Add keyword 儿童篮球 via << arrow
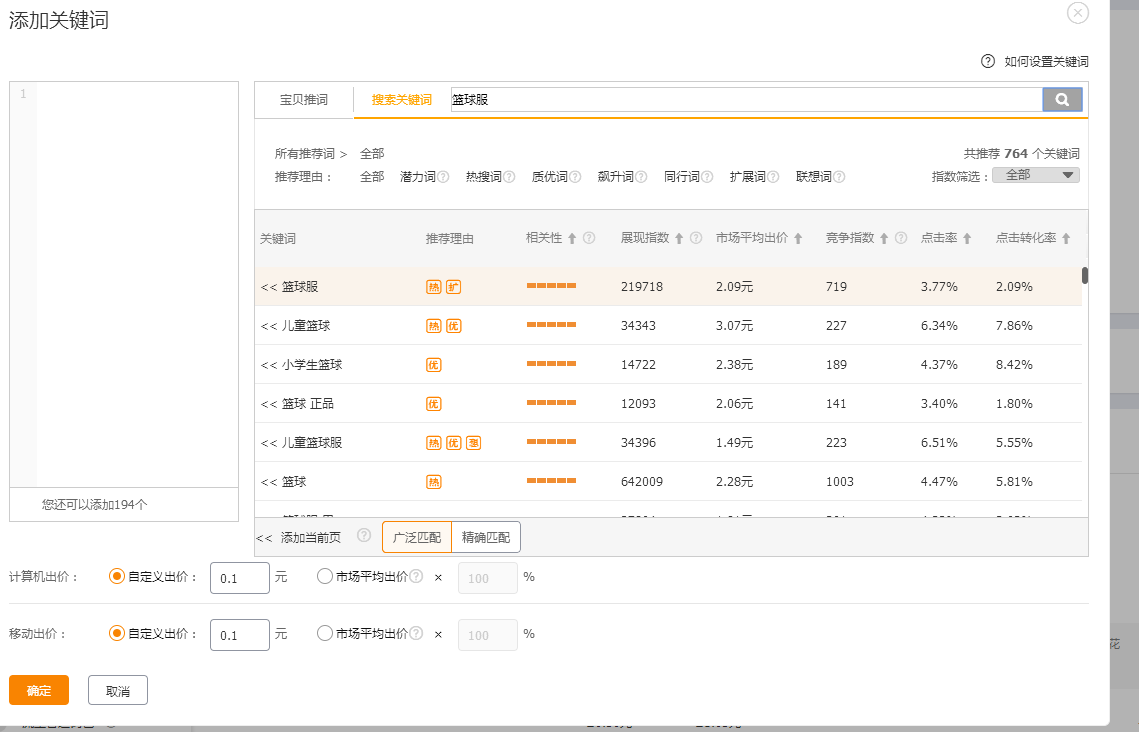The image size is (1139, 732). [268, 326]
